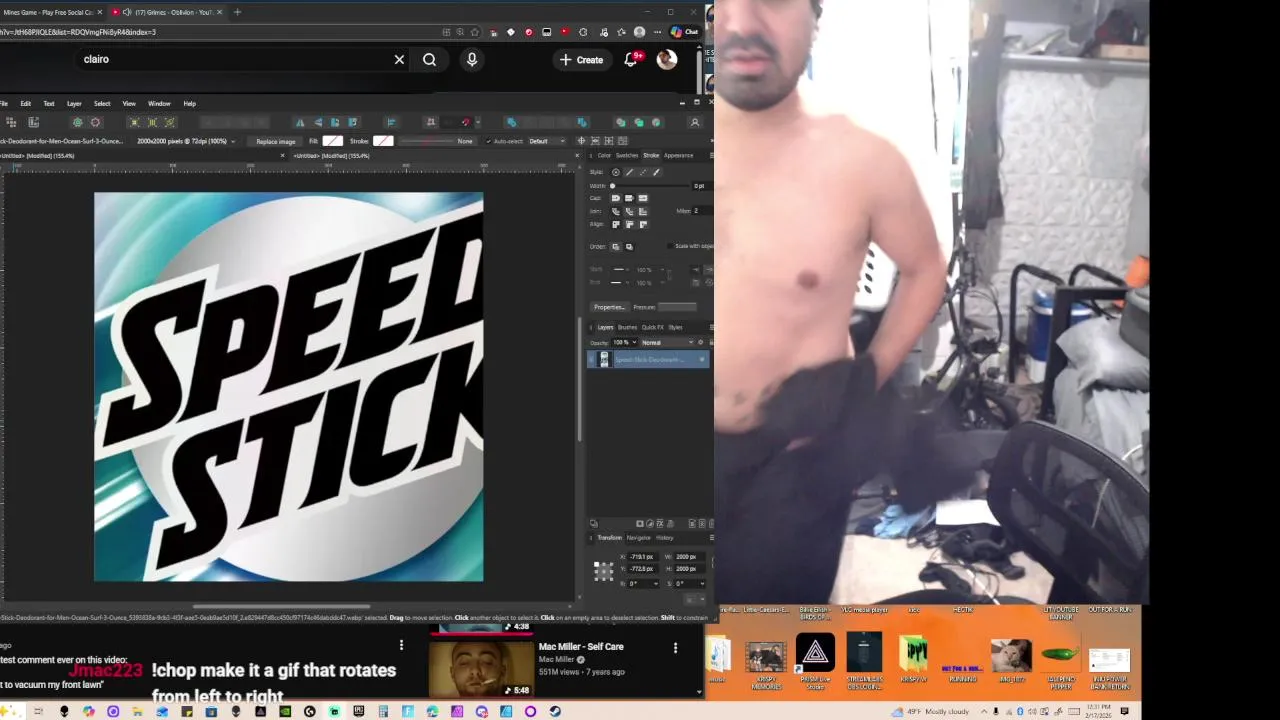Open the Help menu in Affinity
The width and height of the screenshot is (1280, 720).
click(190, 104)
